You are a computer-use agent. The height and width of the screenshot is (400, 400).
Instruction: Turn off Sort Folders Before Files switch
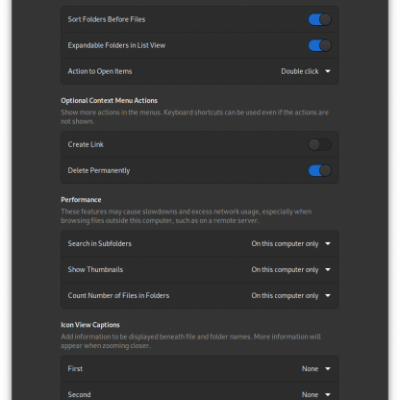[x=320, y=19]
